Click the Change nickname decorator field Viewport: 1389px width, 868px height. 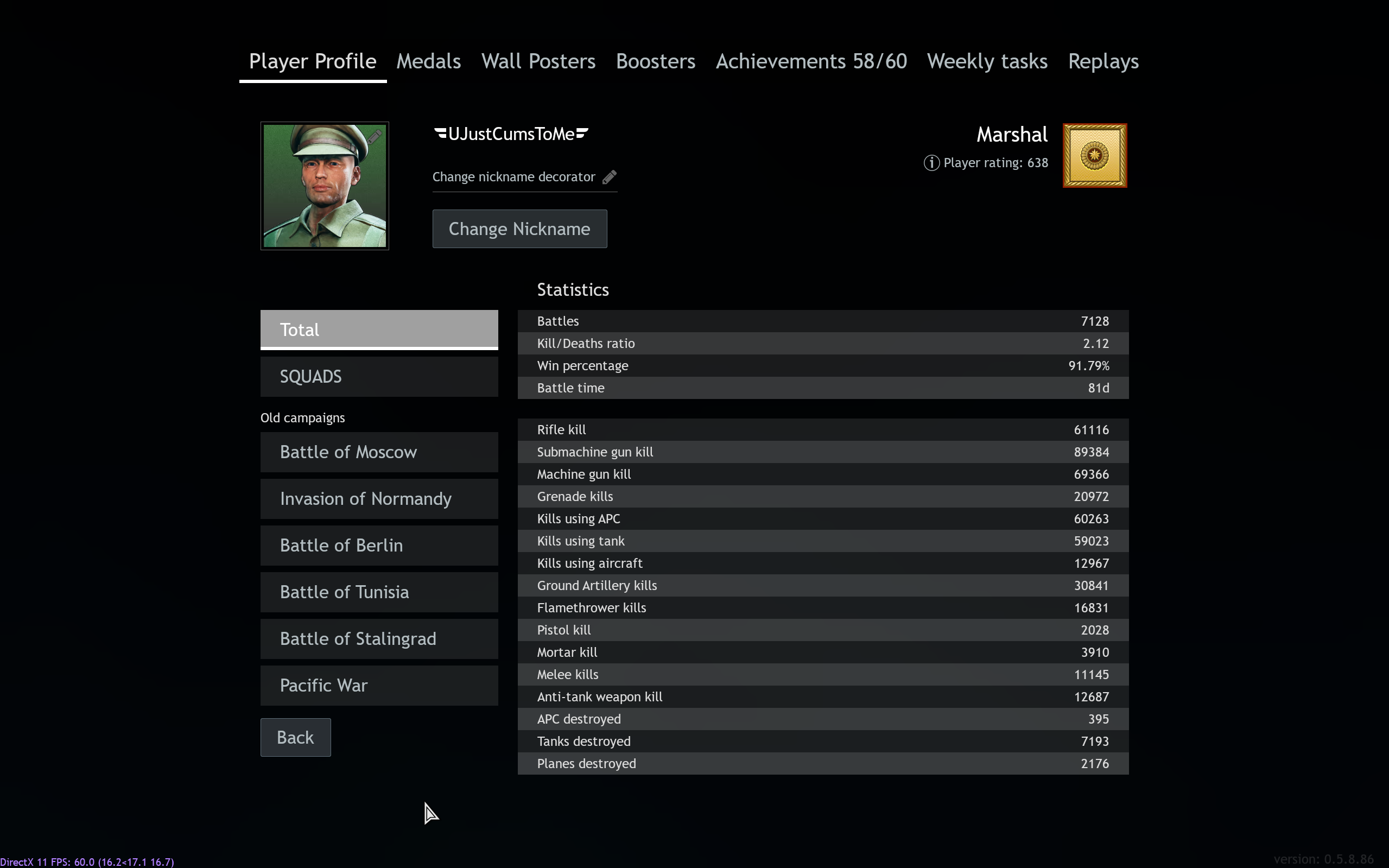pyautogui.click(x=513, y=177)
